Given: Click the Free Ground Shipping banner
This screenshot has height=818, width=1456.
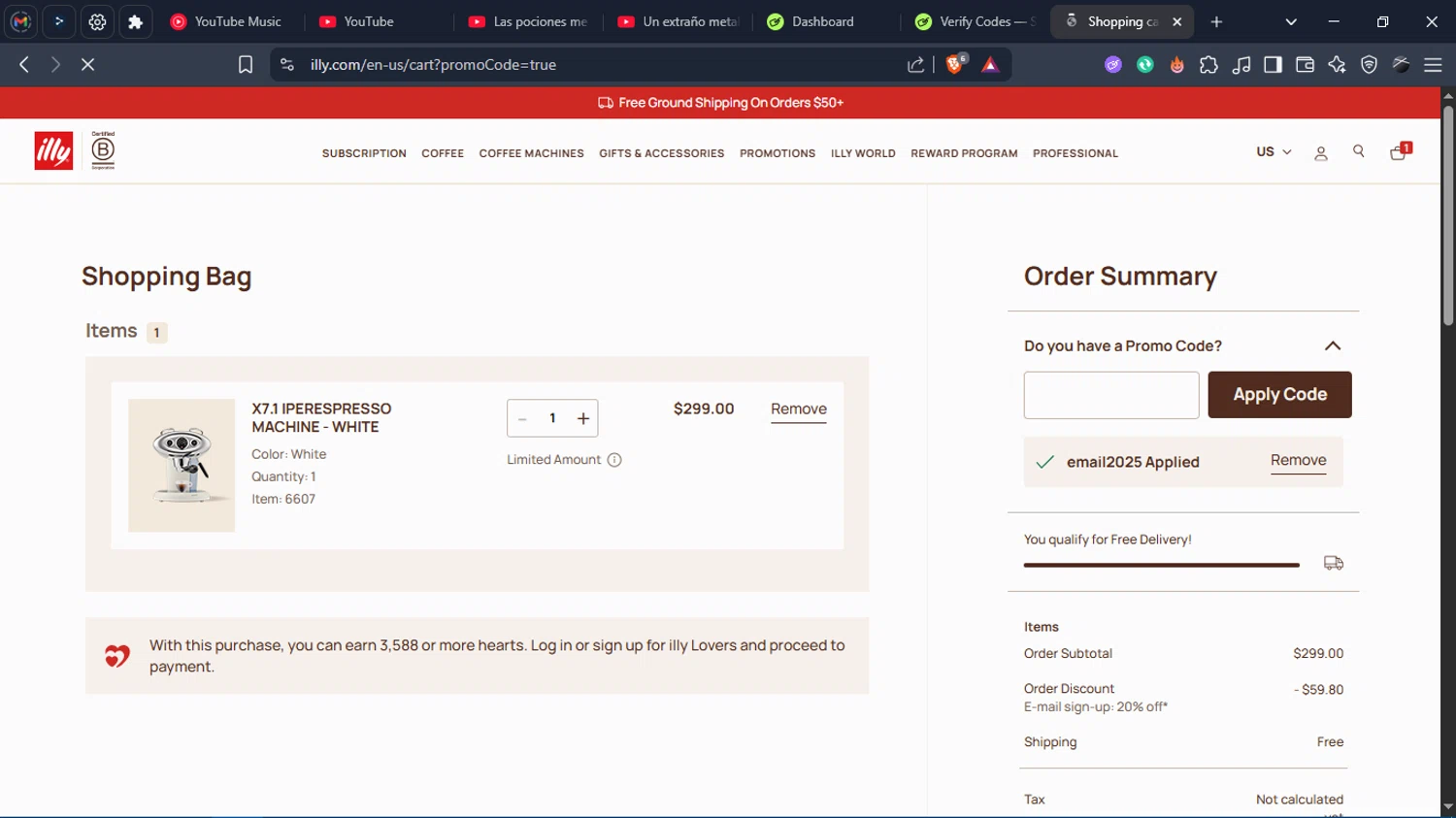Looking at the screenshot, I should click(720, 103).
